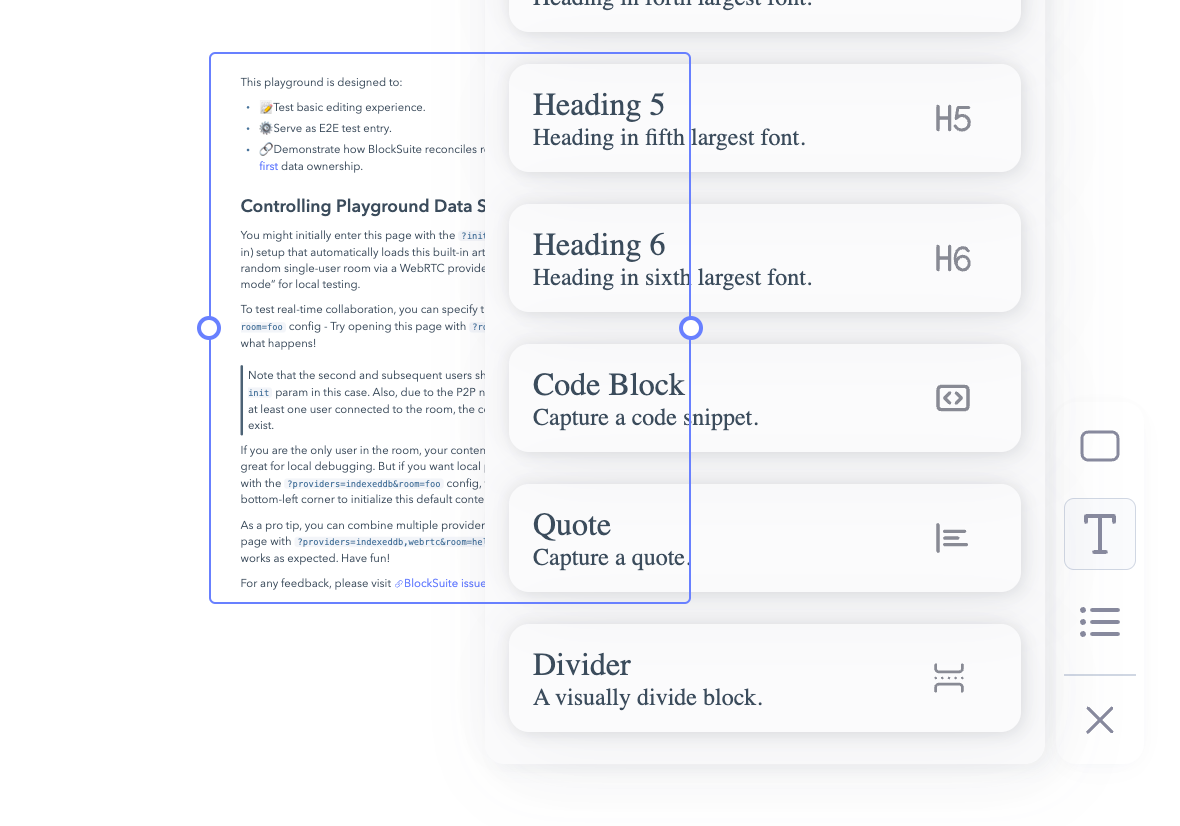Click the 'first' hyperlink in the bullet list
The width and height of the screenshot is (1180, 826).
tap(268, 165)
